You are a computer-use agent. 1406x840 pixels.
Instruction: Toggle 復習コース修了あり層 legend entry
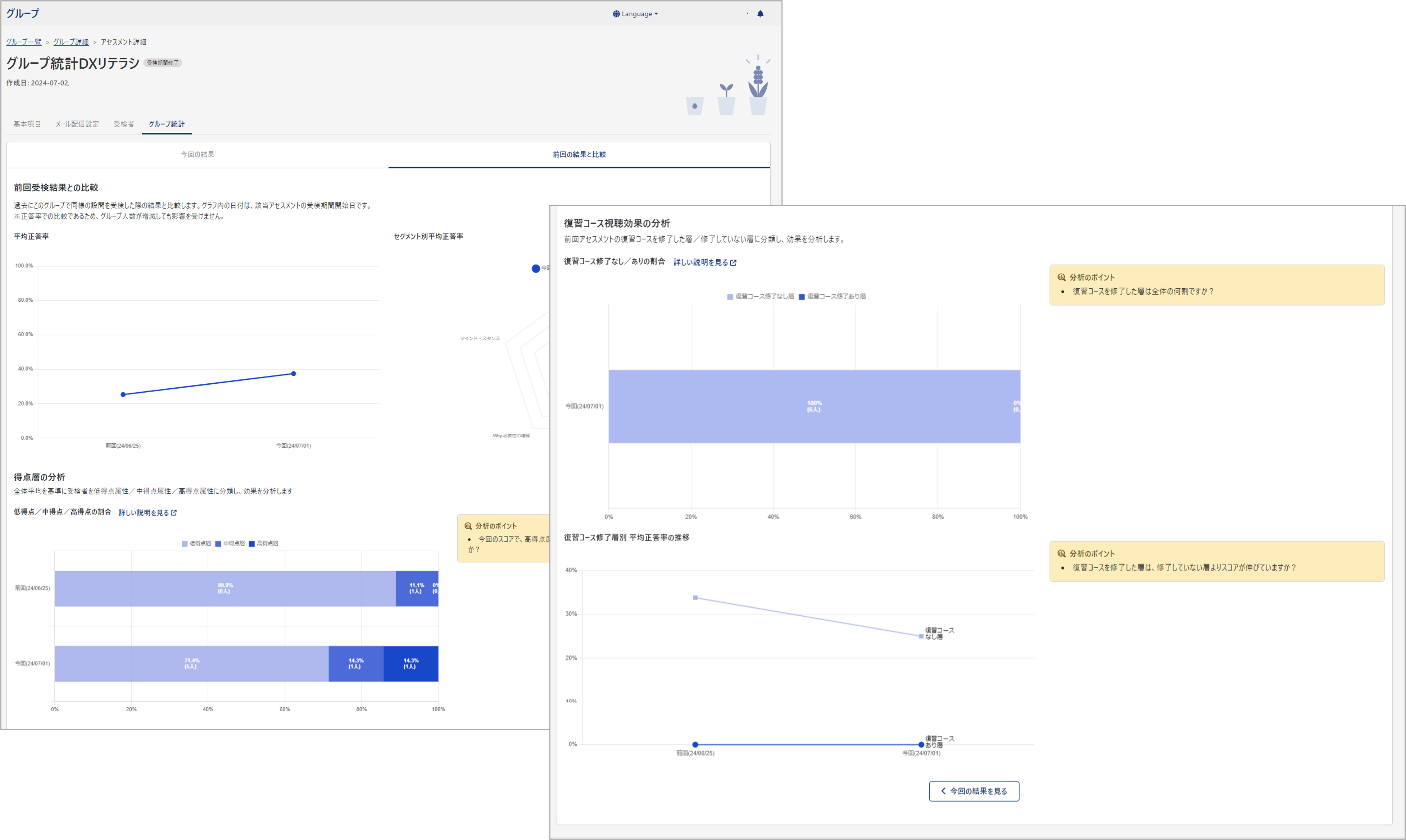point(832,297)
